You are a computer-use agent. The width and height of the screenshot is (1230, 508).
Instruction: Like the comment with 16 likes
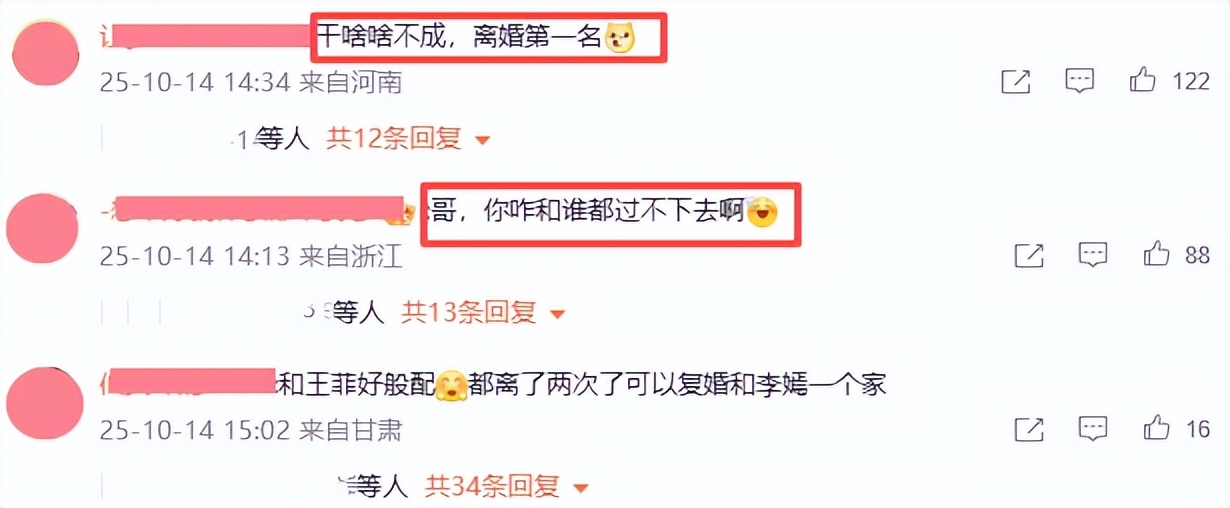pos(1157,429)
